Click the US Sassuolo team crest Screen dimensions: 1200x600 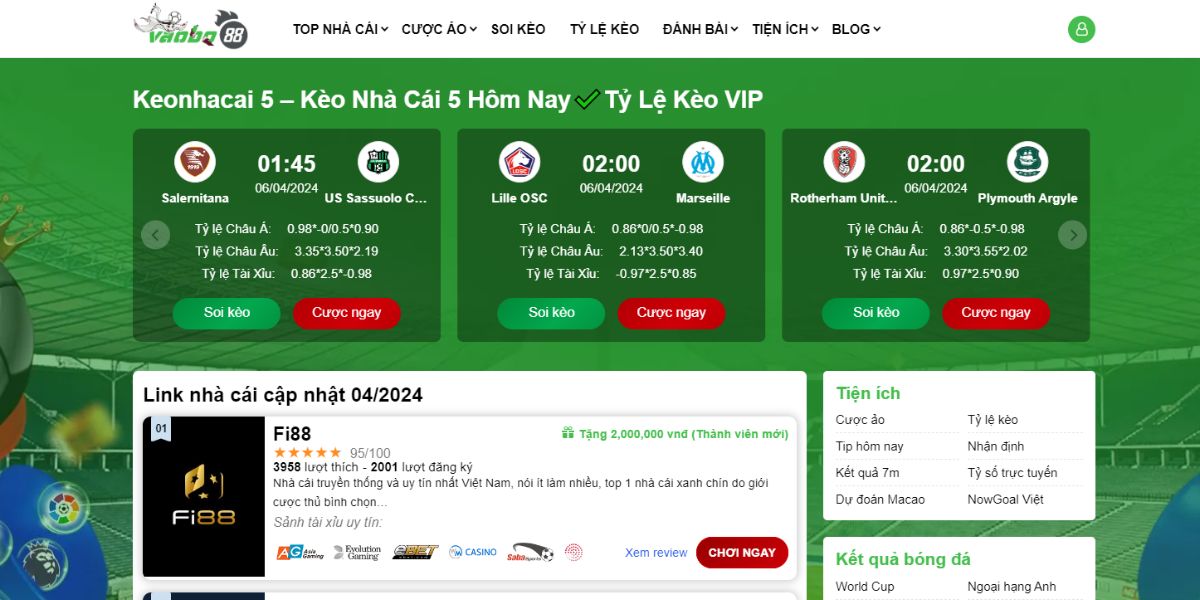pos(378,162)
